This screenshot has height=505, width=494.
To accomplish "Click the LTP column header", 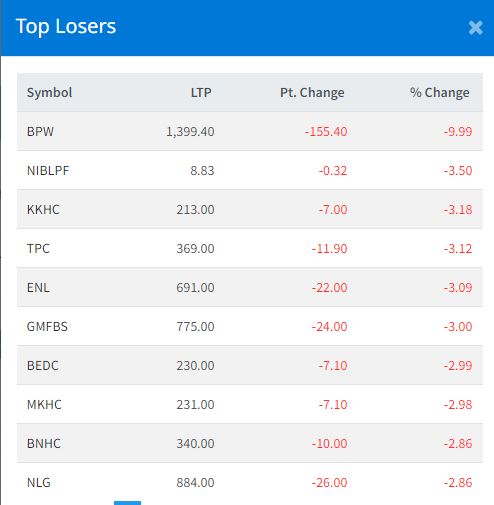I will pos(201,93).
